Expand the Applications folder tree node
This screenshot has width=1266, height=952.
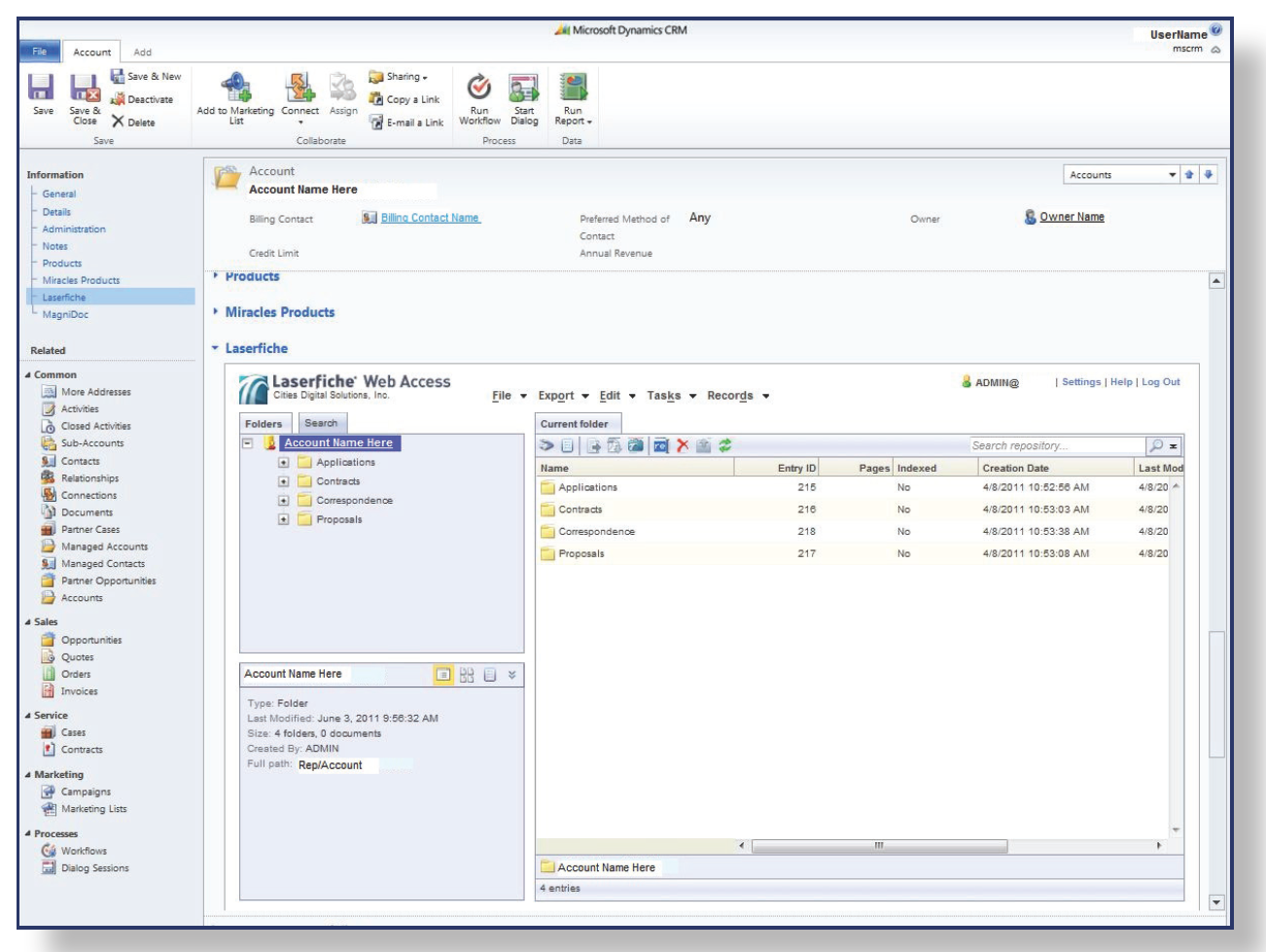tap(283, 463)
